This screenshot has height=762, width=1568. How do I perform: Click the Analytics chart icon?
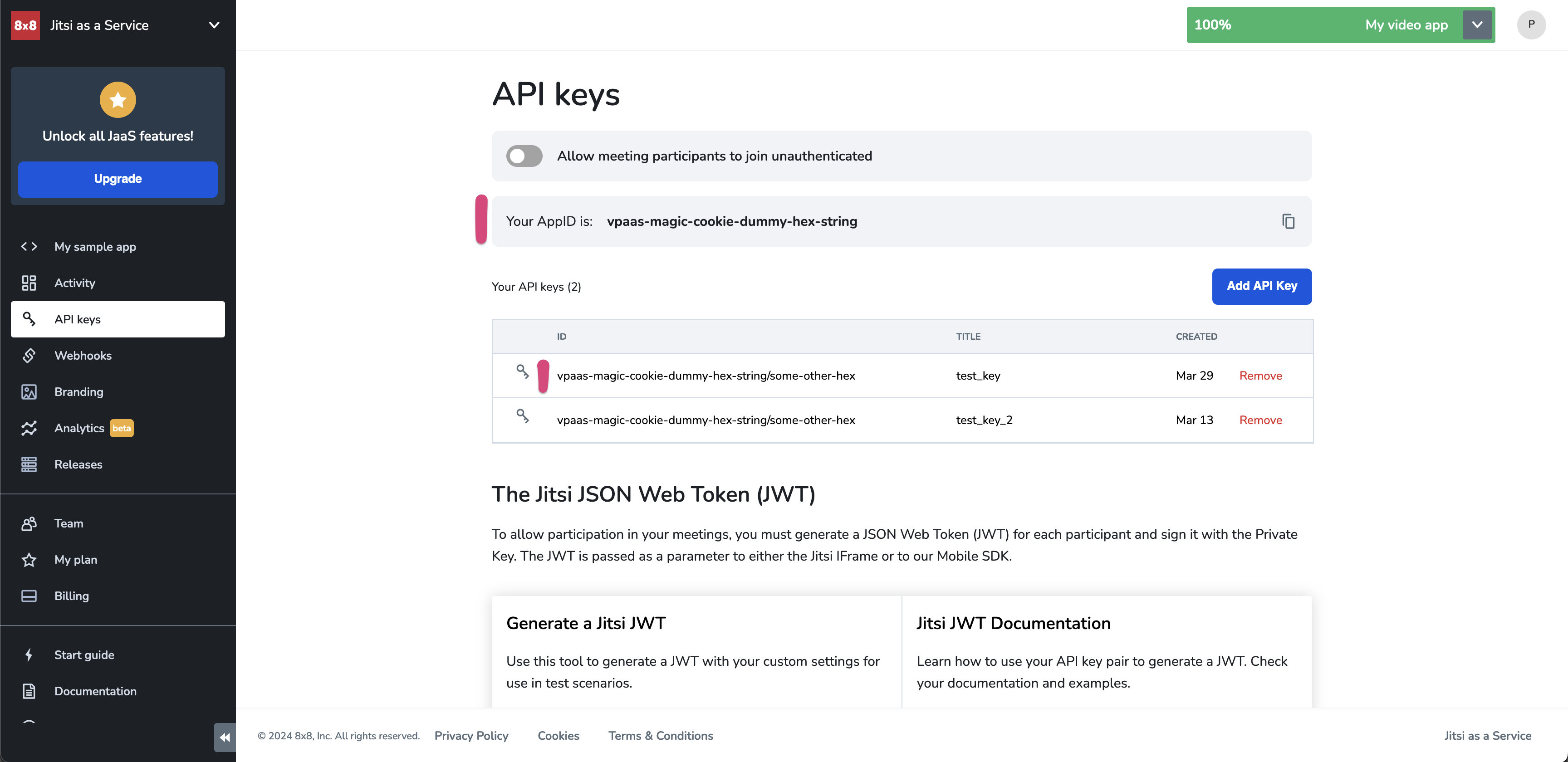point(29,428)
